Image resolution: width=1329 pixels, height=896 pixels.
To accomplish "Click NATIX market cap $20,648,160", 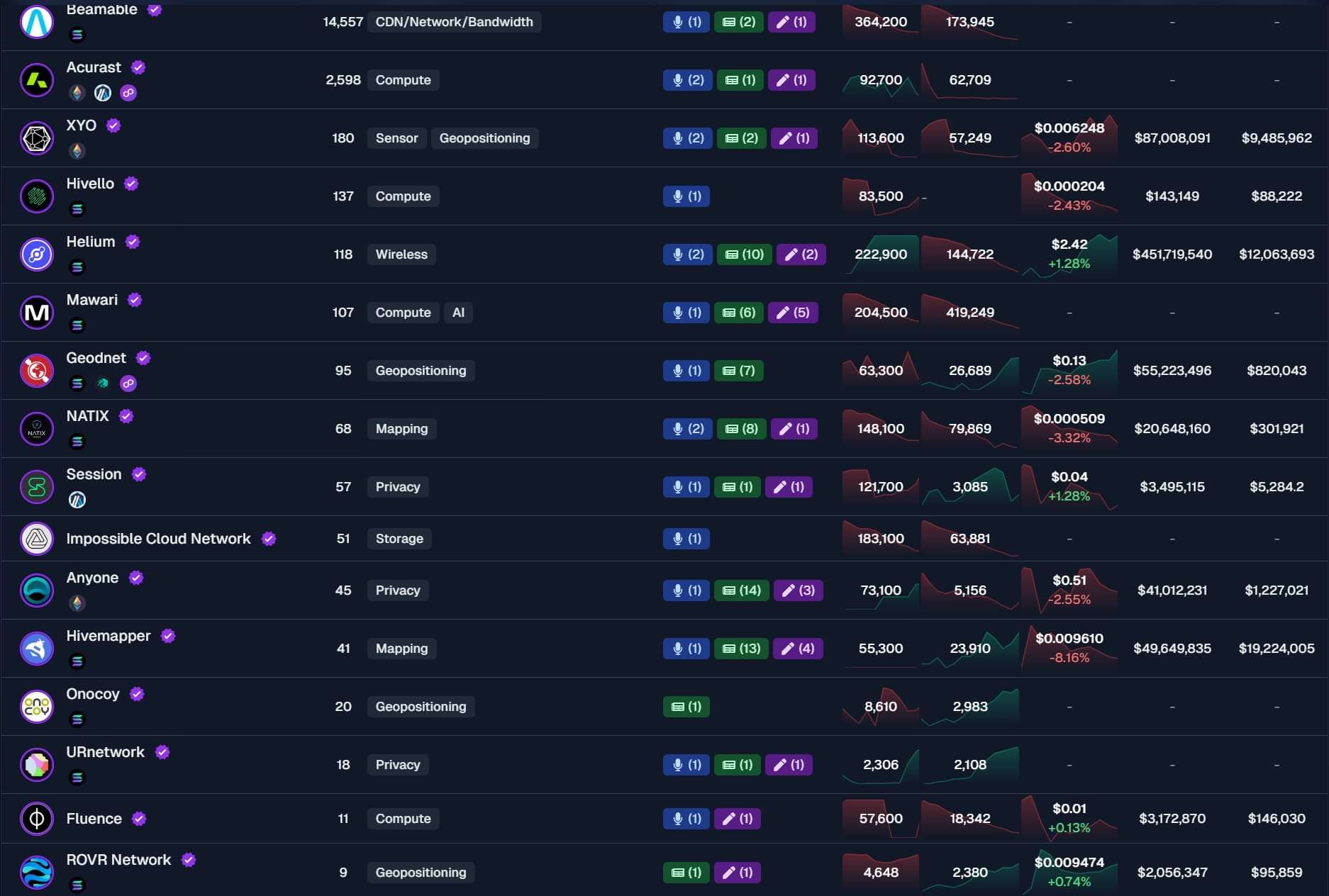I will click(1172, 428).
